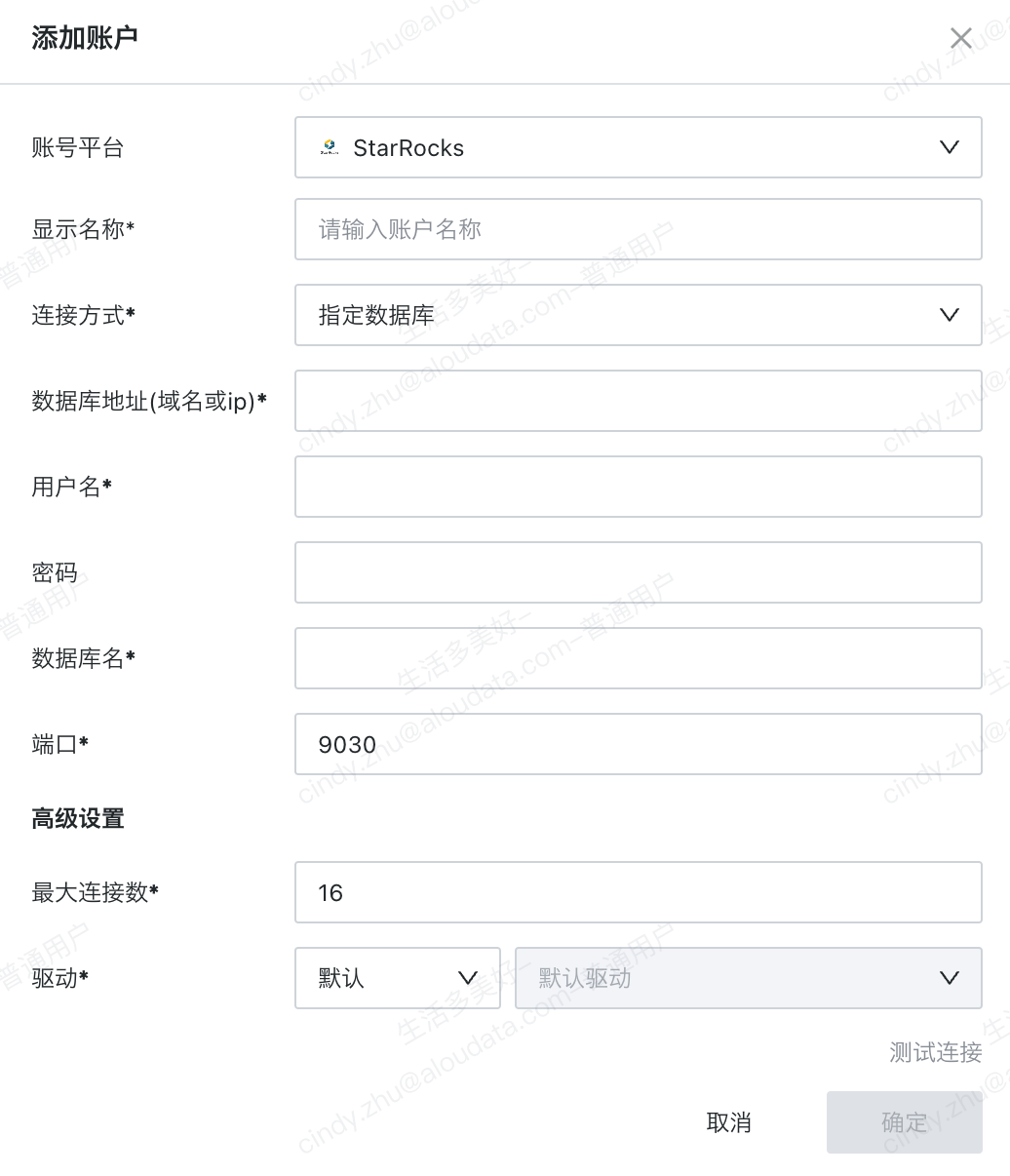
Task: Click into the 密码 field
Action: [638, 572]
